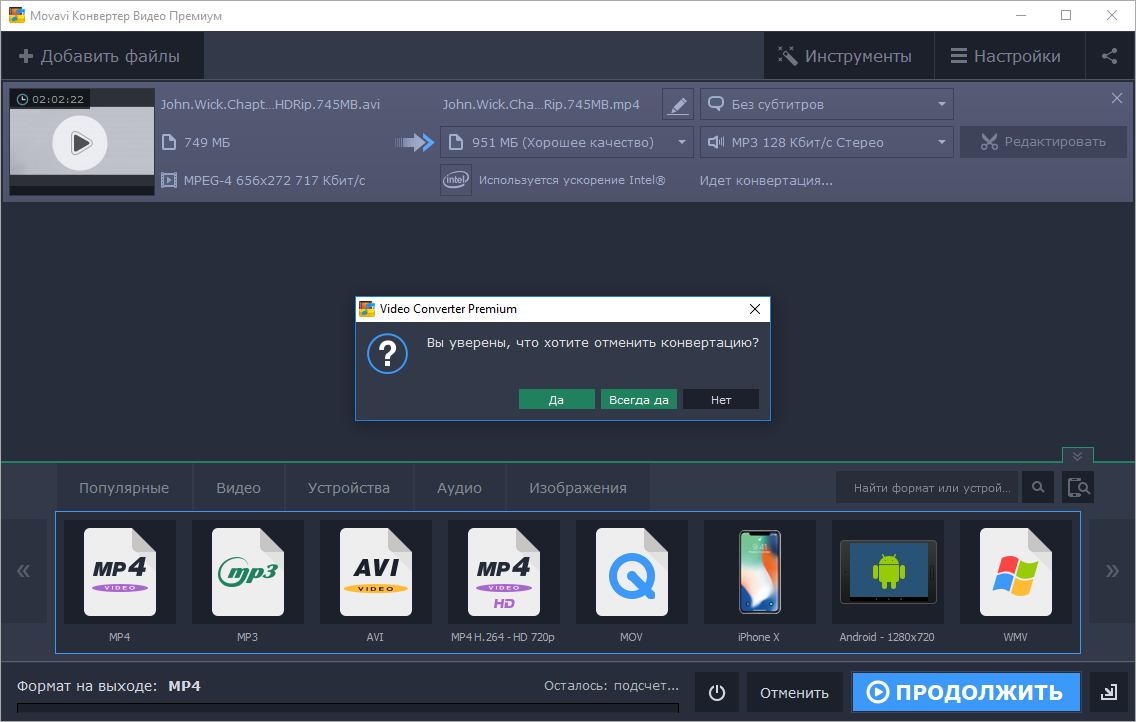Image resolution: width=1136 pixels, height=722 pixels.
Task: Click the question mark icon in the dialog
Action: tap(388, 354)
